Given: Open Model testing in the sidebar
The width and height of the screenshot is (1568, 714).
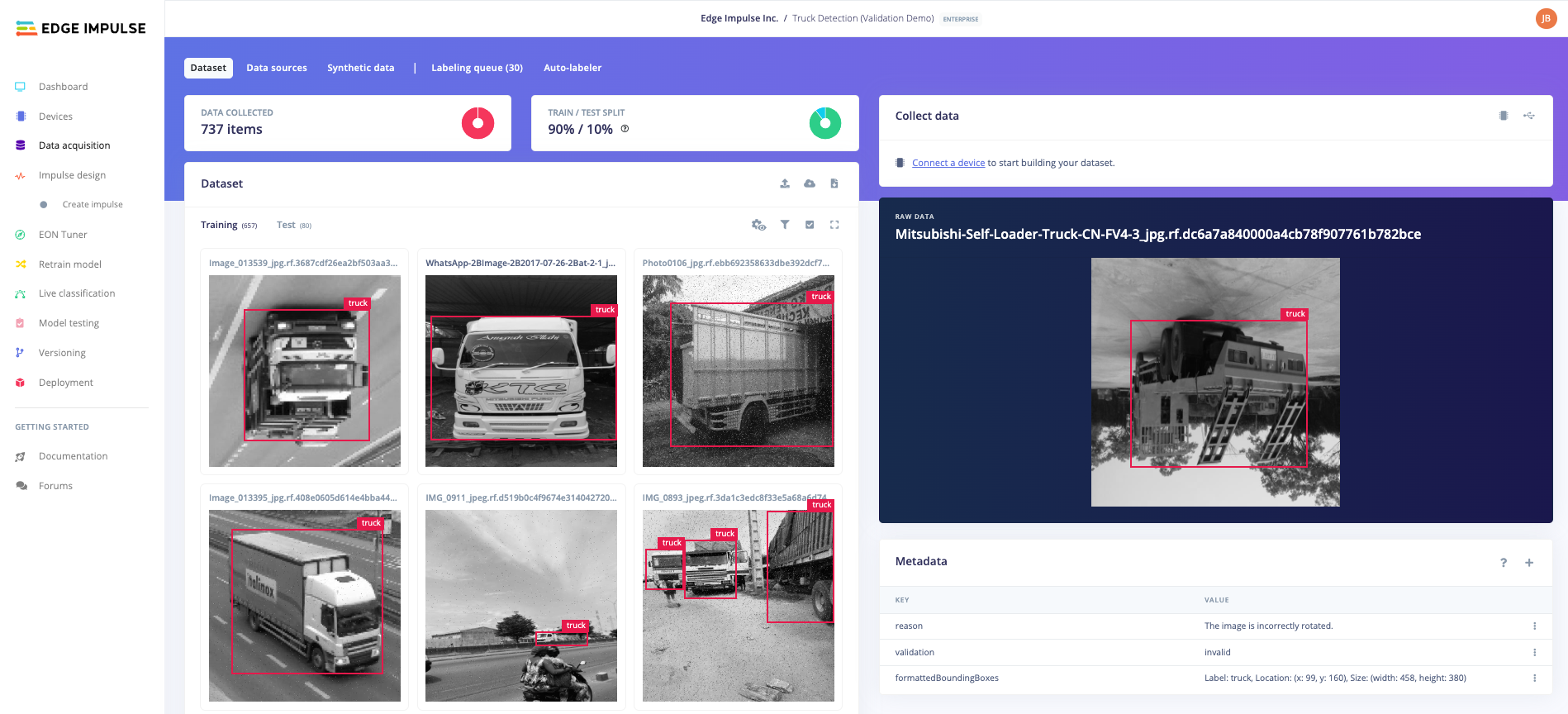Looking at the screenshot, I should click(69, 323).
